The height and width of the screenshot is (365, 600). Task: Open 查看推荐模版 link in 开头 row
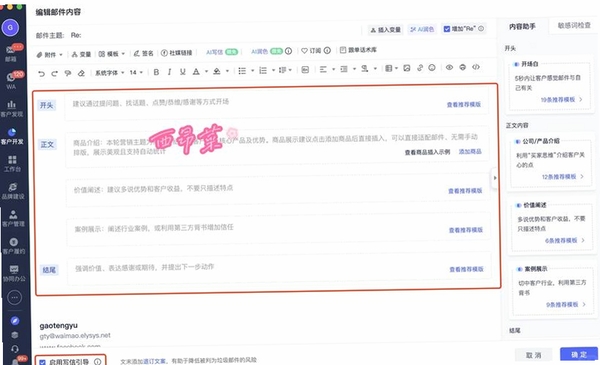pyautogui.click(x=464, y=104)
